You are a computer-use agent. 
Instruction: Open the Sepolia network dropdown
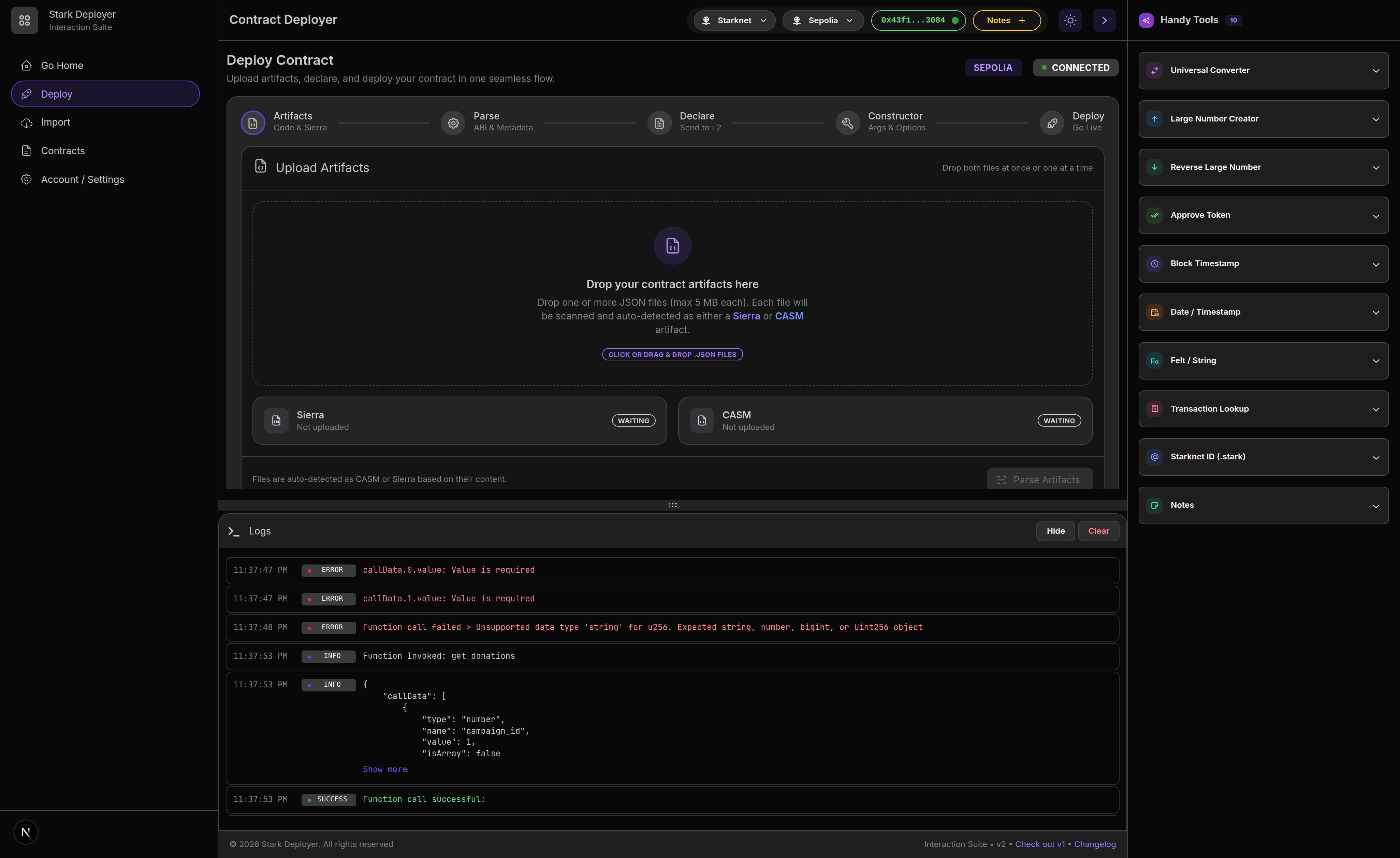click(823, 20)
